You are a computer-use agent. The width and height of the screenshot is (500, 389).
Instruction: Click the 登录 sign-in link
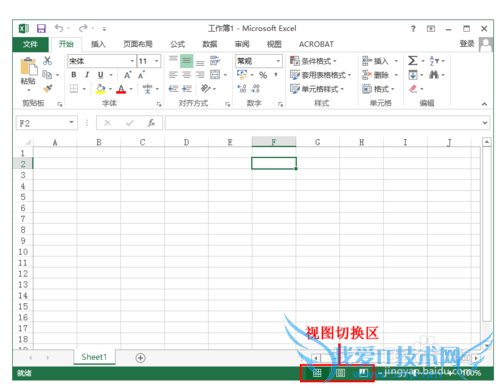pos(467,44)
